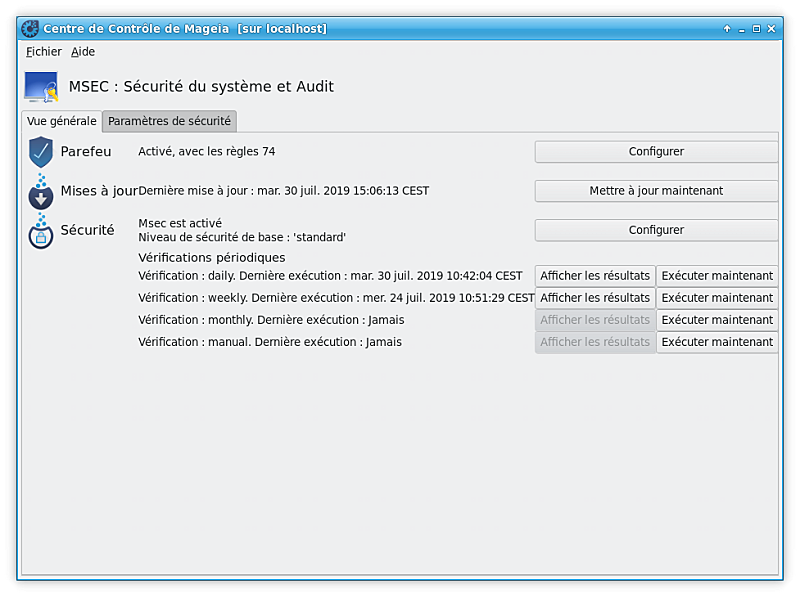Click the window title 'Centre de Contrôle de Mageia'
The width and height of the screenshot is (800, 597).
pos(136,29)
